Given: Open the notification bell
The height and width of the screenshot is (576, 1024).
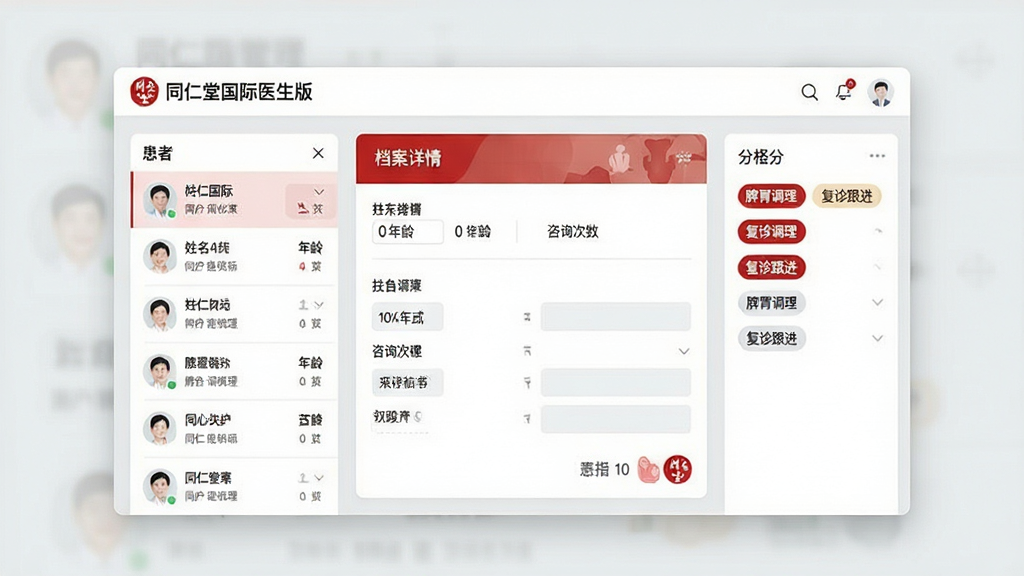Looking at the screenshot, I should (x=844, y=91).
